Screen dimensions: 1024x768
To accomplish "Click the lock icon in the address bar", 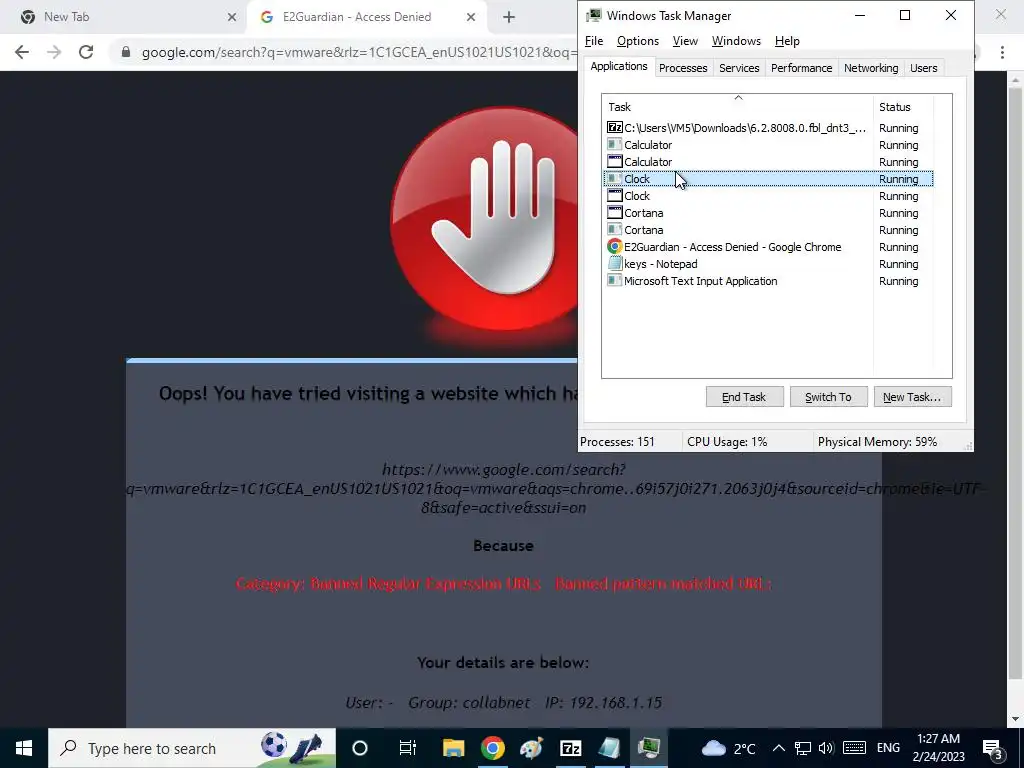I will pos(126,52).
